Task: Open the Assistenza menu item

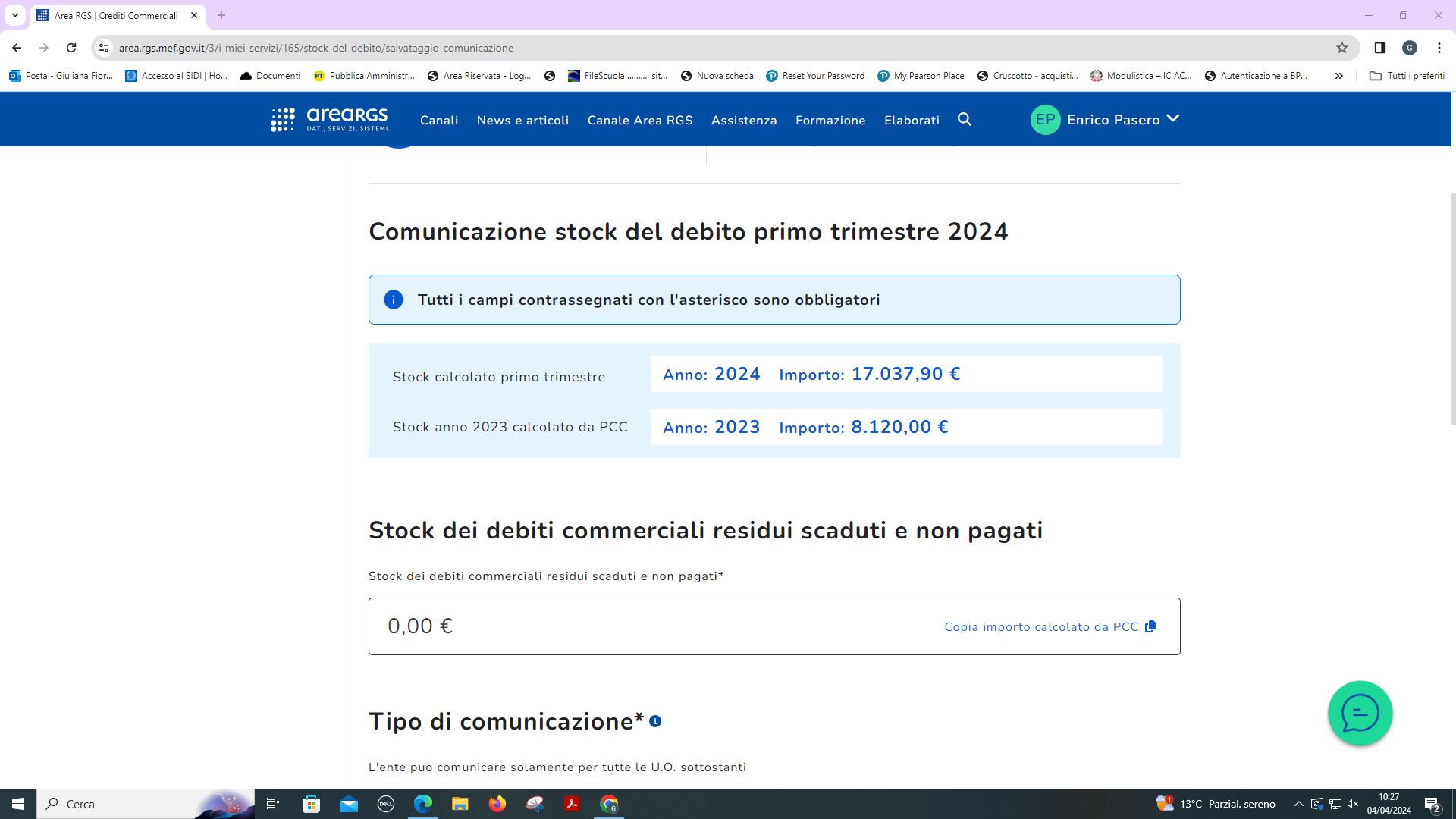Action: pyautogui.click(x=744, y=121)
